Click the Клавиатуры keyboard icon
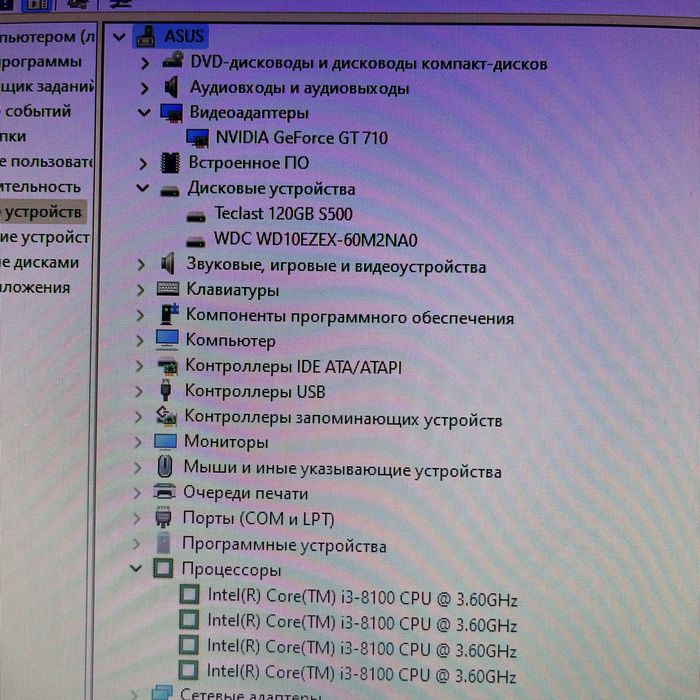Screen dimensions: 700x700 (168, 289)
